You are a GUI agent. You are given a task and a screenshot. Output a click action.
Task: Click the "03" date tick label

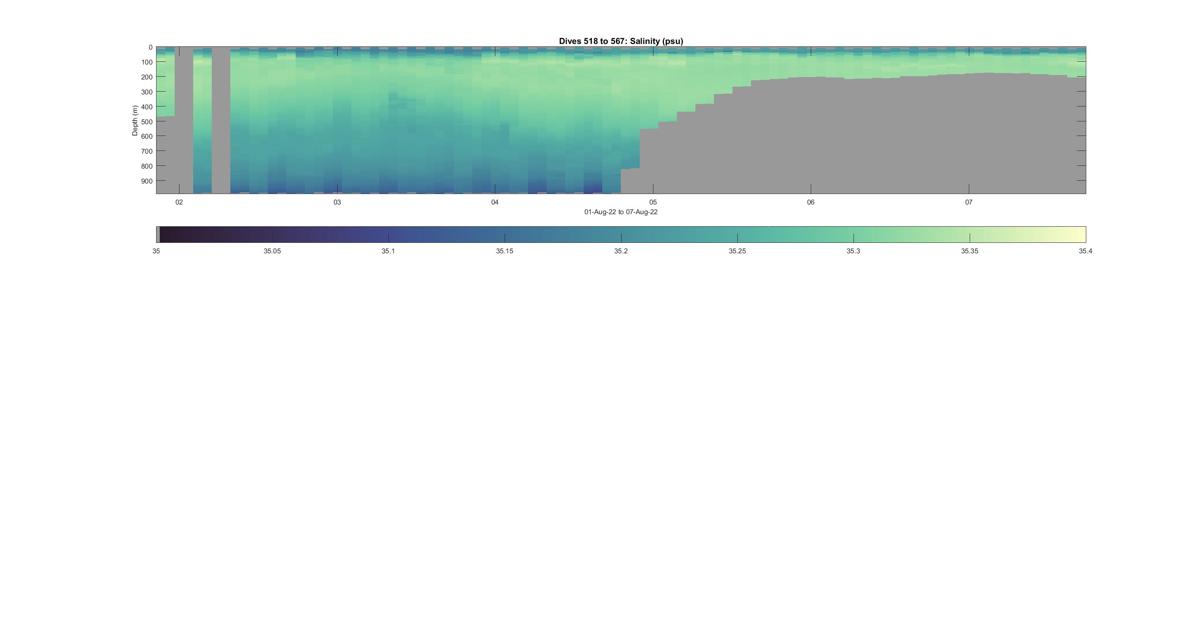337,202
